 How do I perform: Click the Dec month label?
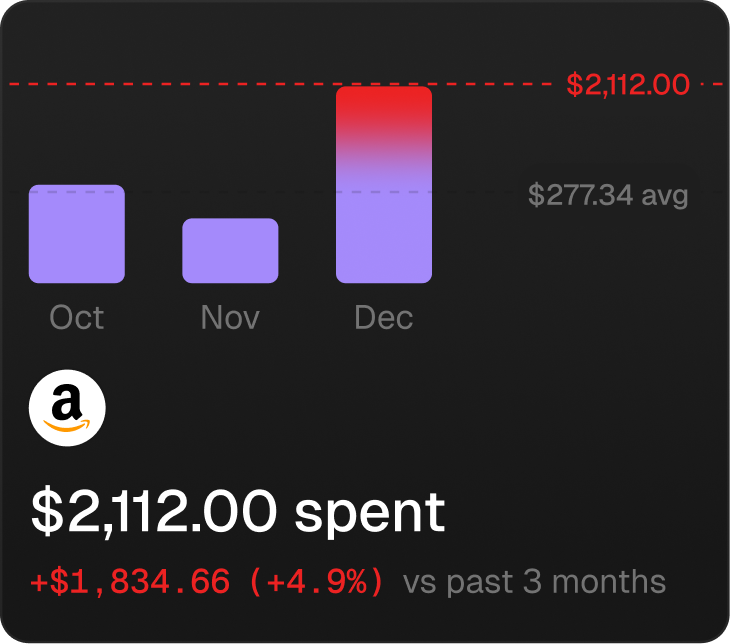(x=384, y=318)
